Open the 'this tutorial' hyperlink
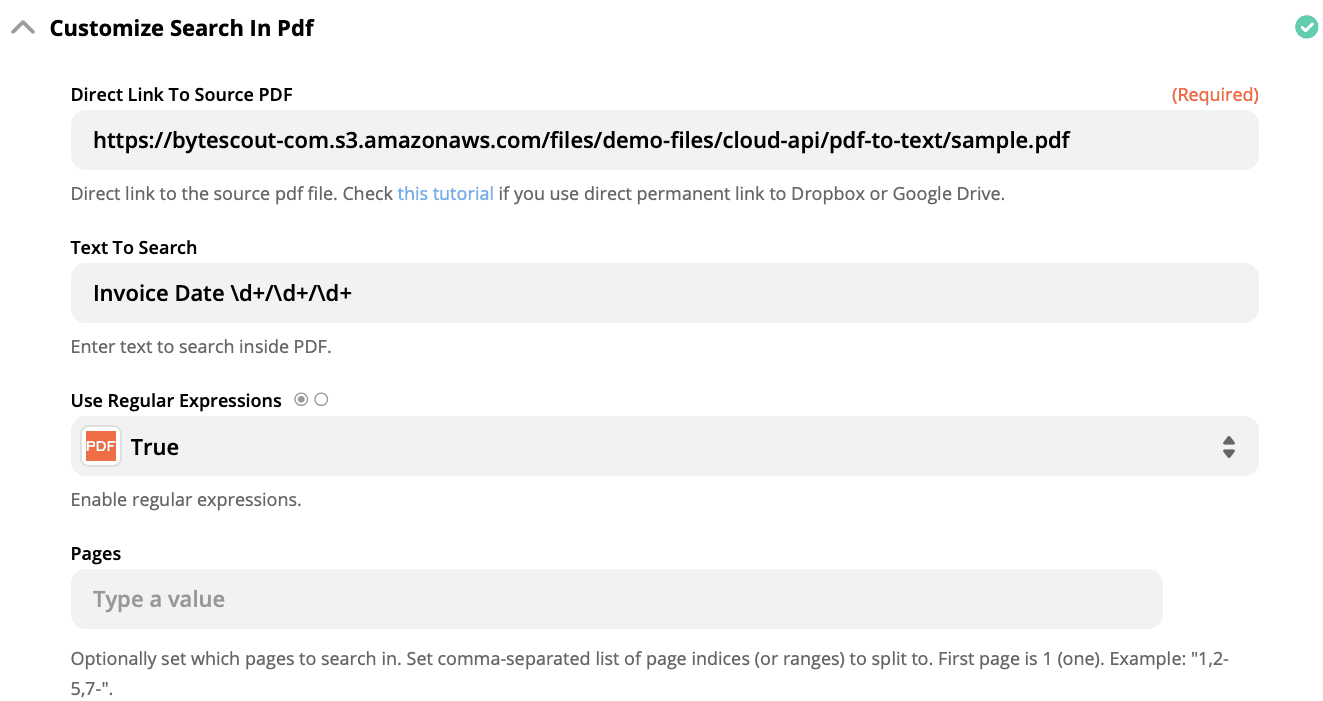 445,193
